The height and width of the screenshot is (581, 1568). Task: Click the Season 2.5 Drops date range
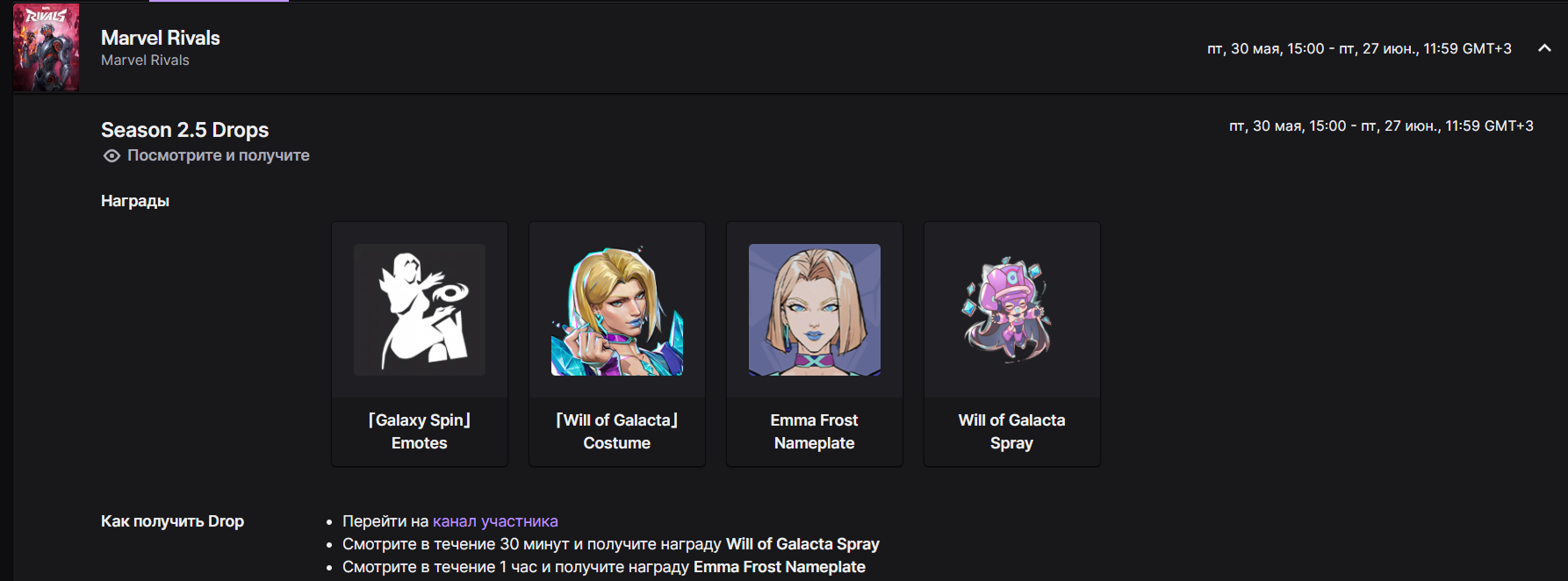coord(1381,126)
